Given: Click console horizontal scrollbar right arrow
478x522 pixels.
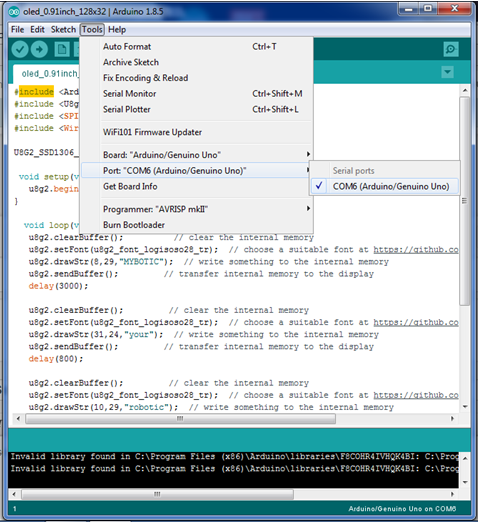Looking at the screenshot, I should point(452,494).
